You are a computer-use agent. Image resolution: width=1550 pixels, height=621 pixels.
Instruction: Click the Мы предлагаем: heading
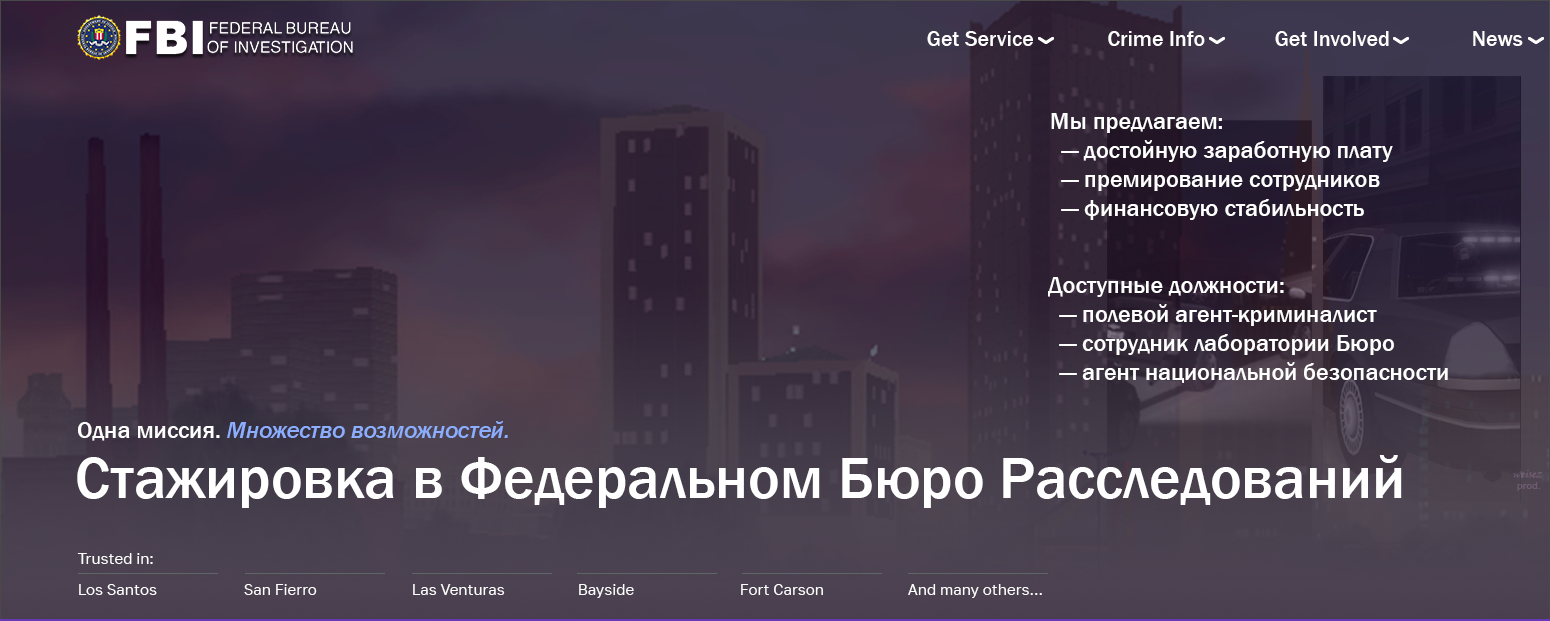point(1137,122)
